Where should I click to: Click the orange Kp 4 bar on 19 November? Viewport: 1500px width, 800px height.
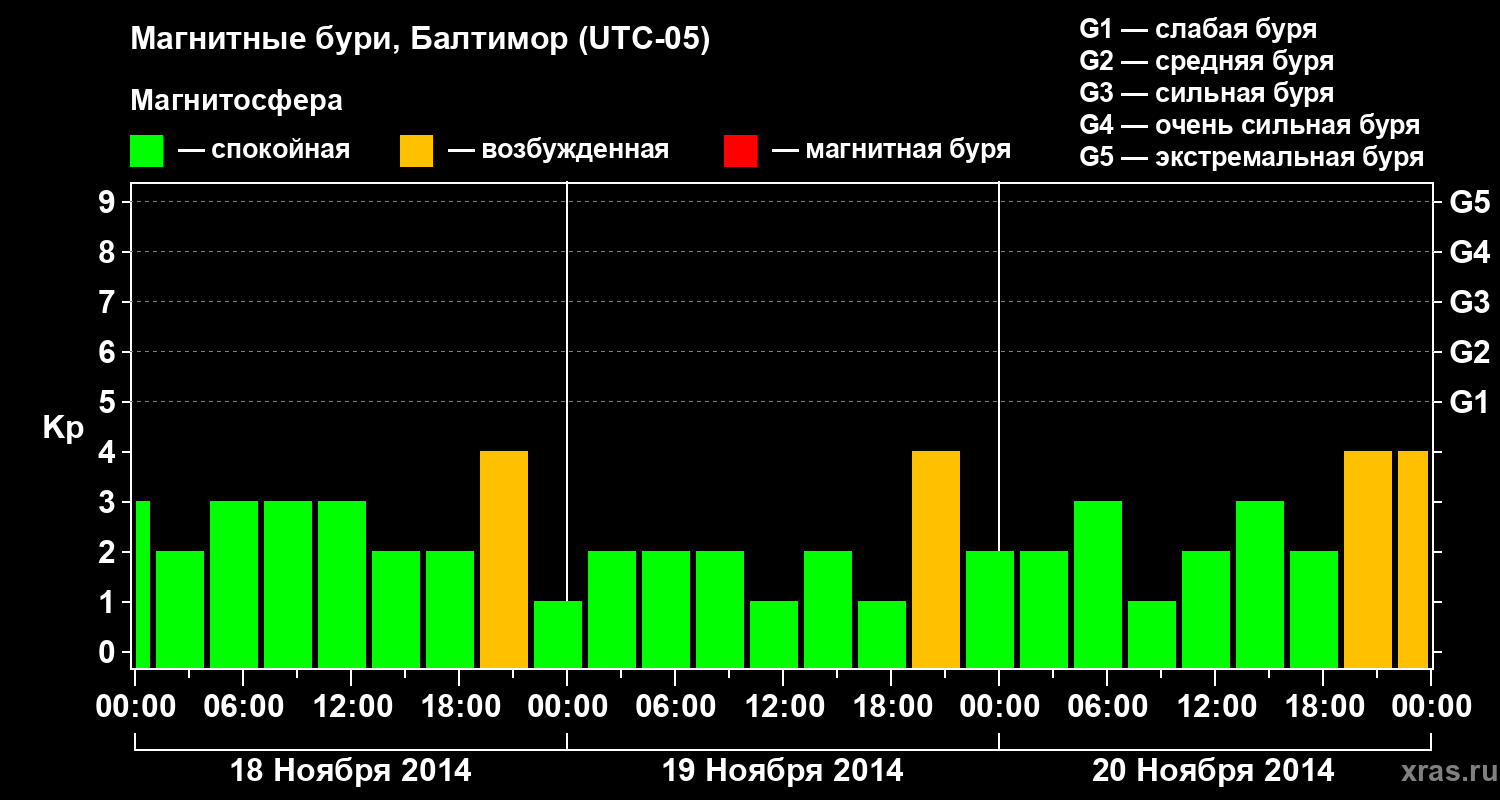(x=936, y=560)
